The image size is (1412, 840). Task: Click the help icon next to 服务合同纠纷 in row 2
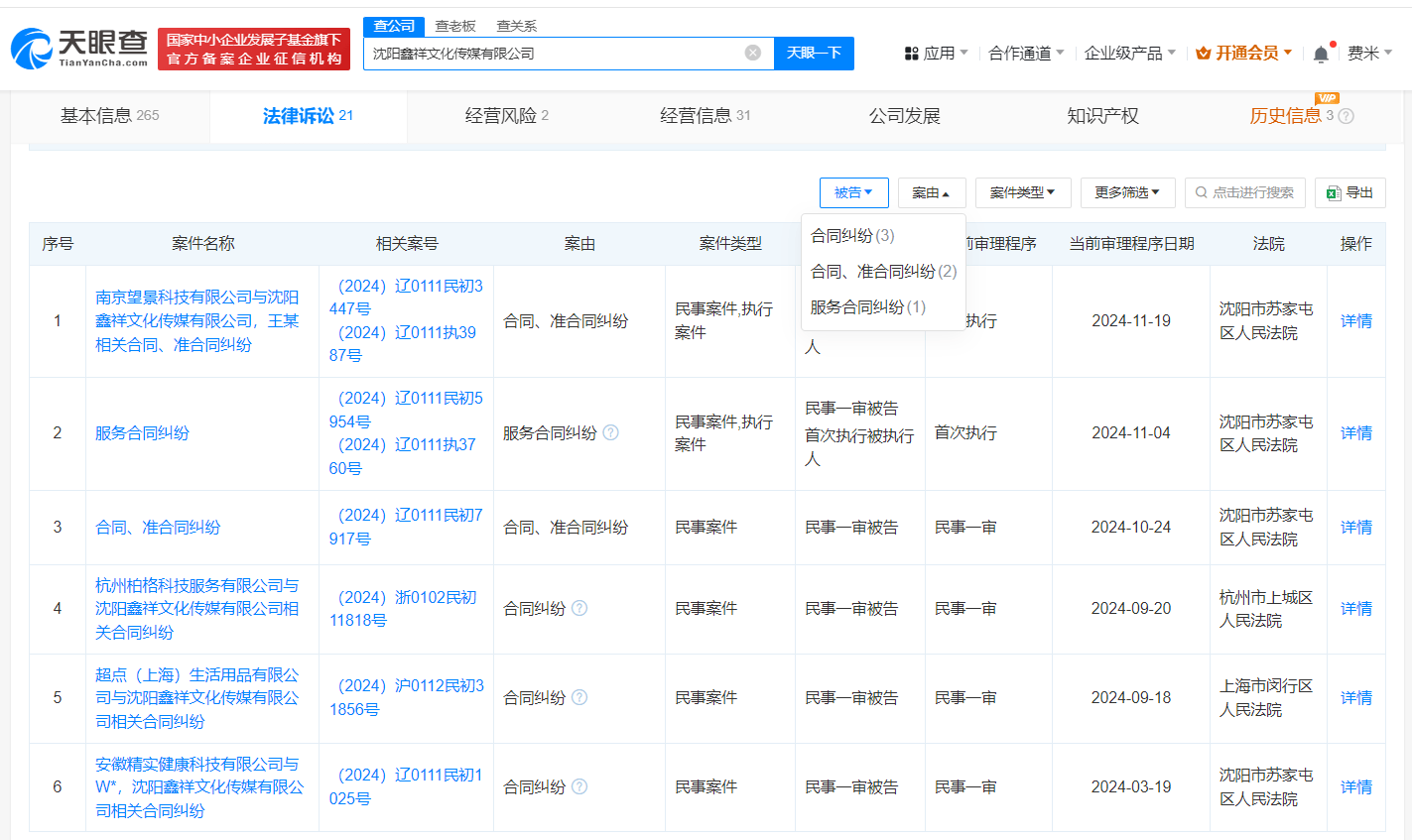coord(611,432)
